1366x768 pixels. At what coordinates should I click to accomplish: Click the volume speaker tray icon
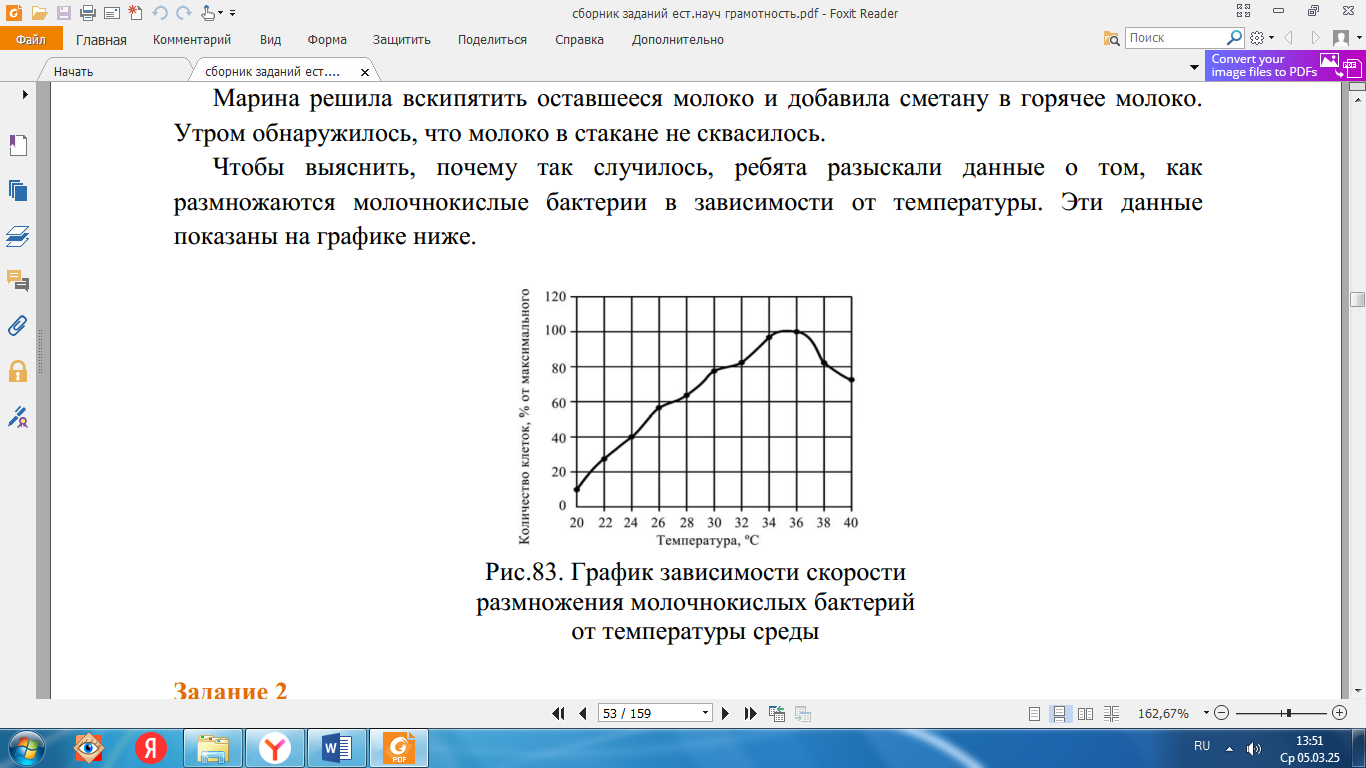[x=1254, y=748]
